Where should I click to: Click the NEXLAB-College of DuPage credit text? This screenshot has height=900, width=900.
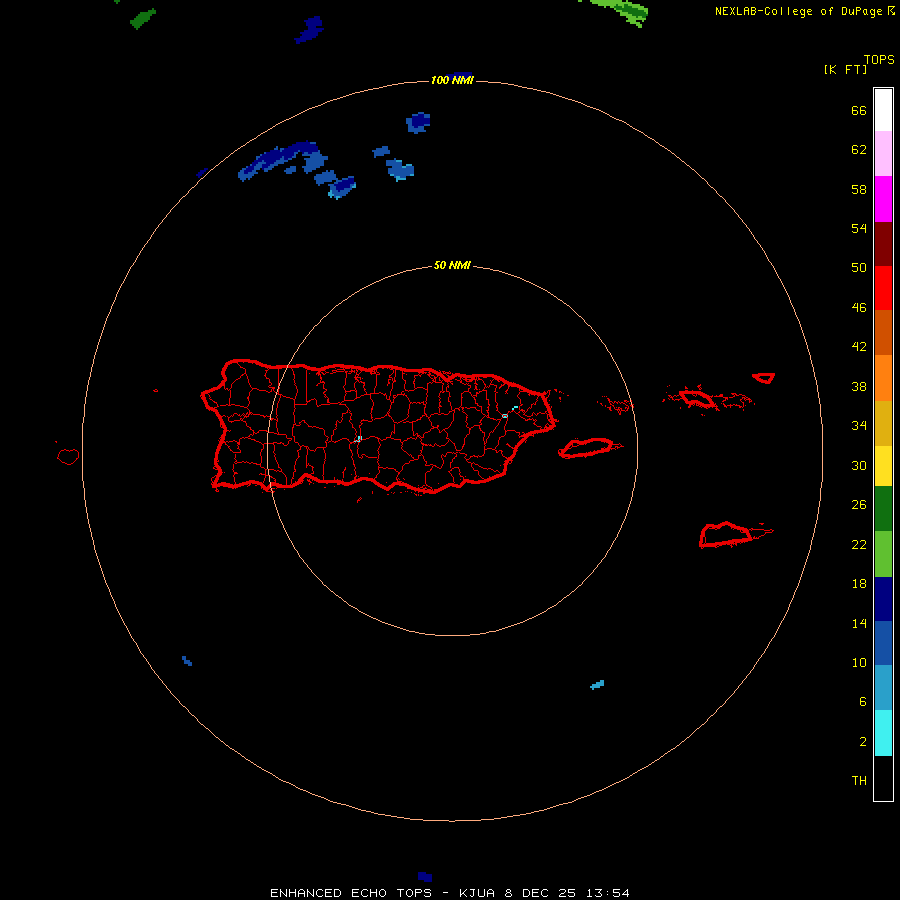tap(800, 11)
